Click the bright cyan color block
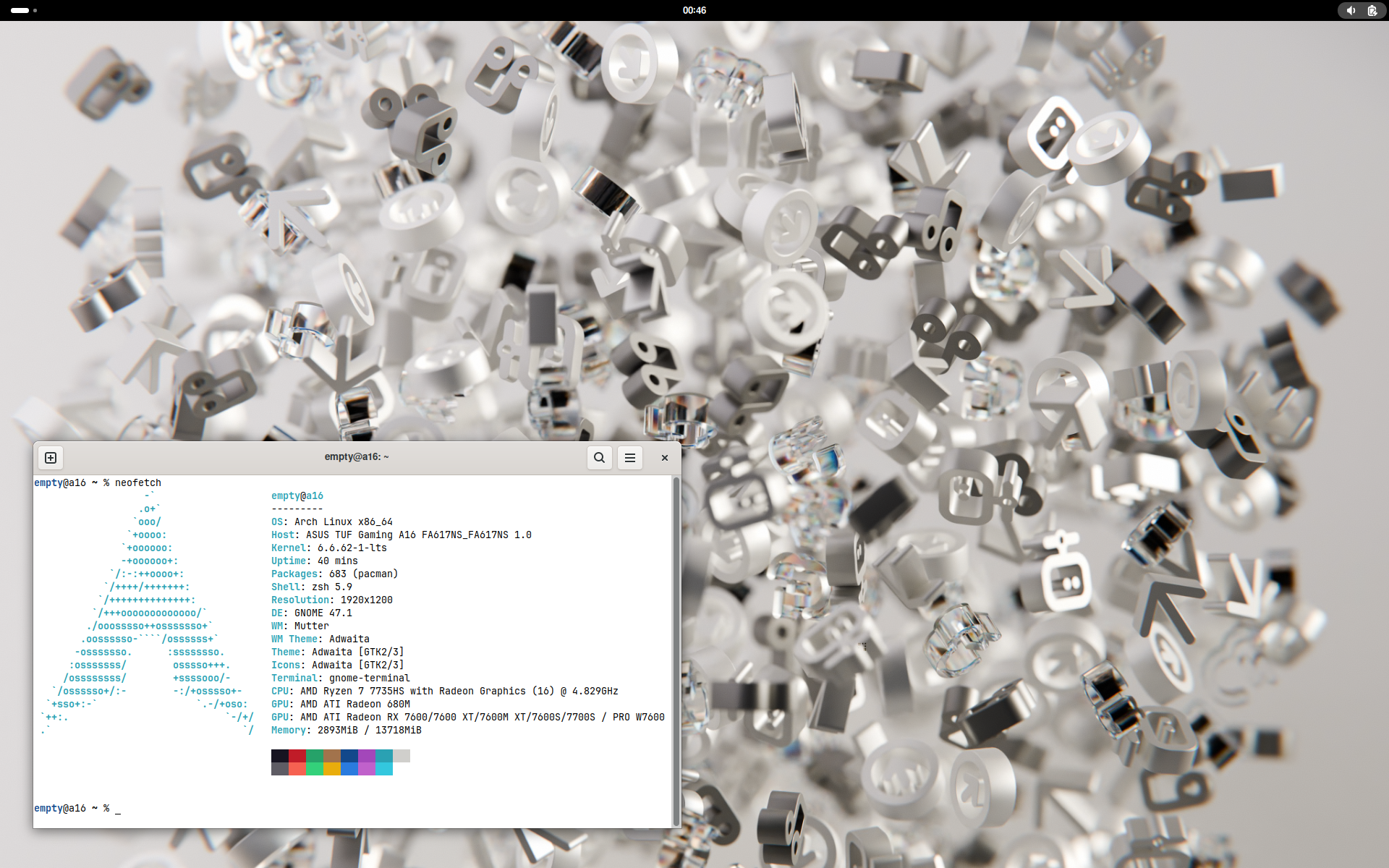 [x=384, y=769]
